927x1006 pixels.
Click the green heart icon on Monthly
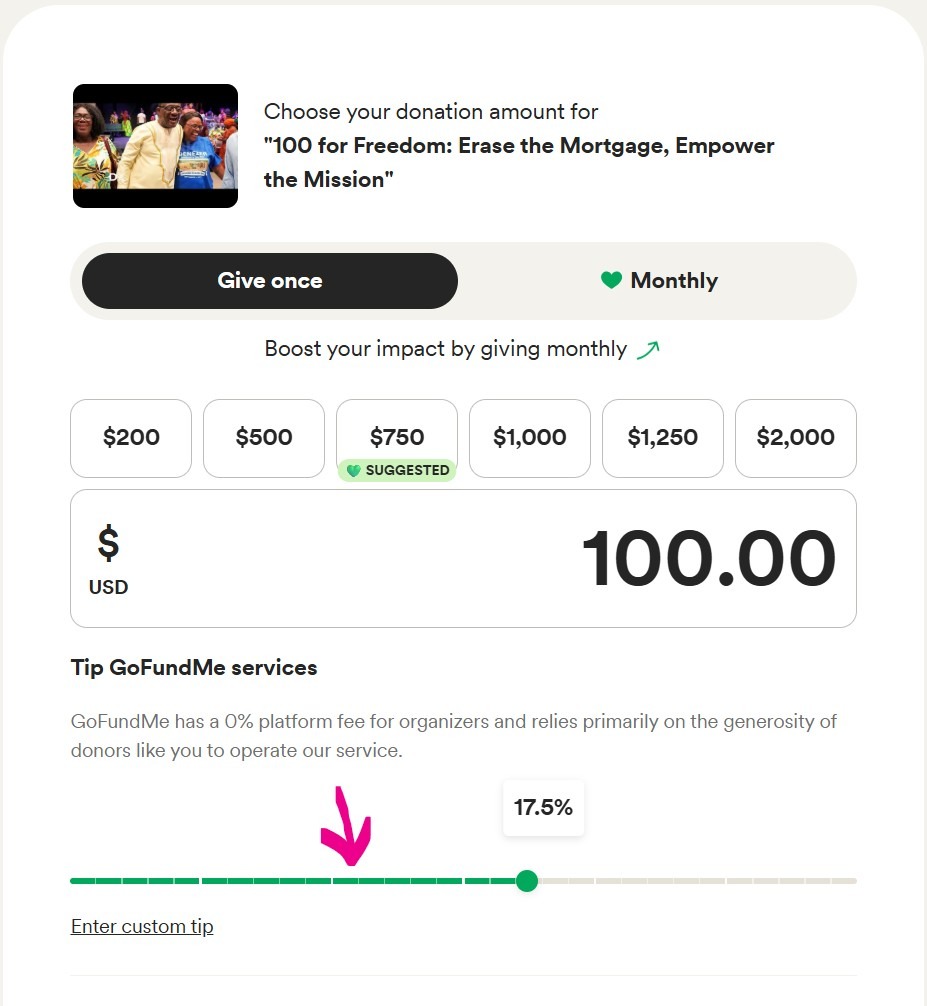[611, 281]
